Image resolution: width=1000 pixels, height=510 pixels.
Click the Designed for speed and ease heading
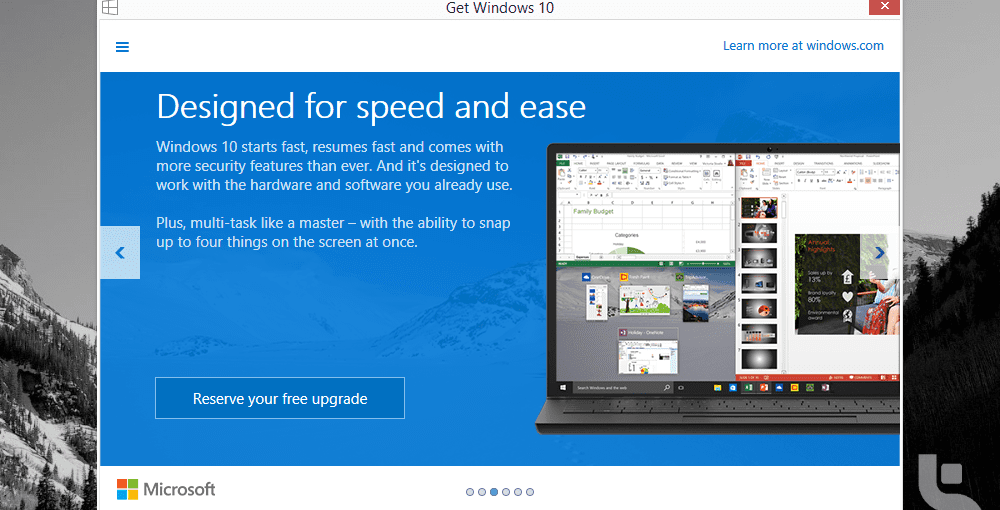tap(371, 106)
